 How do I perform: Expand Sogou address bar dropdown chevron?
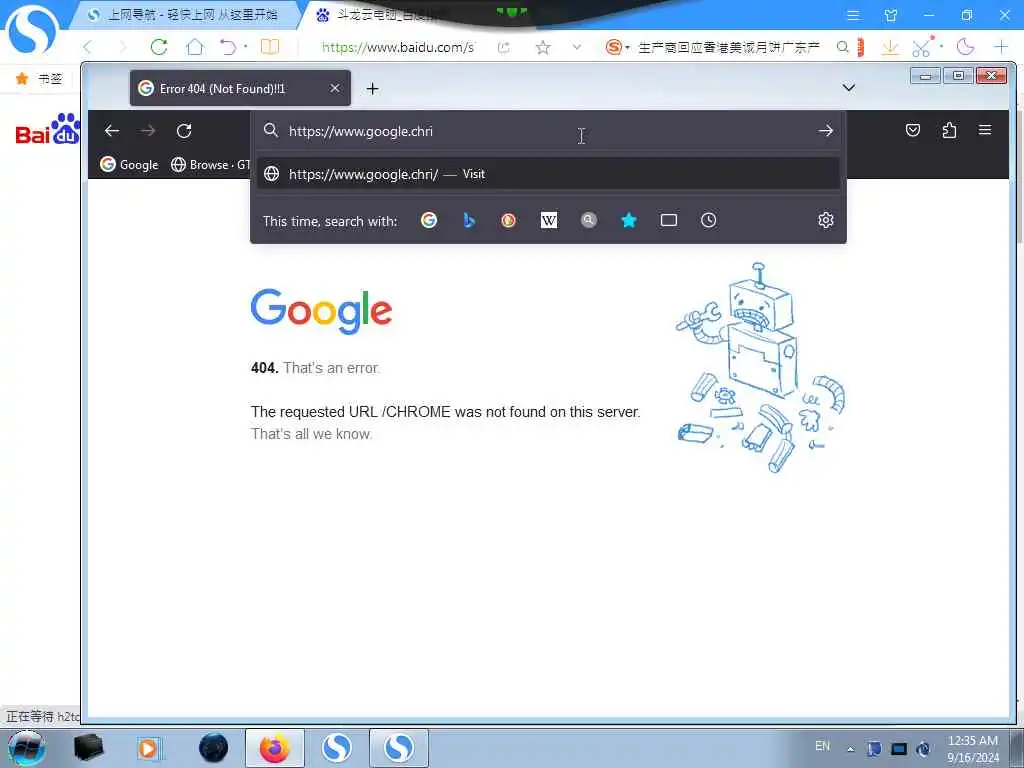(x=577, y=47)
